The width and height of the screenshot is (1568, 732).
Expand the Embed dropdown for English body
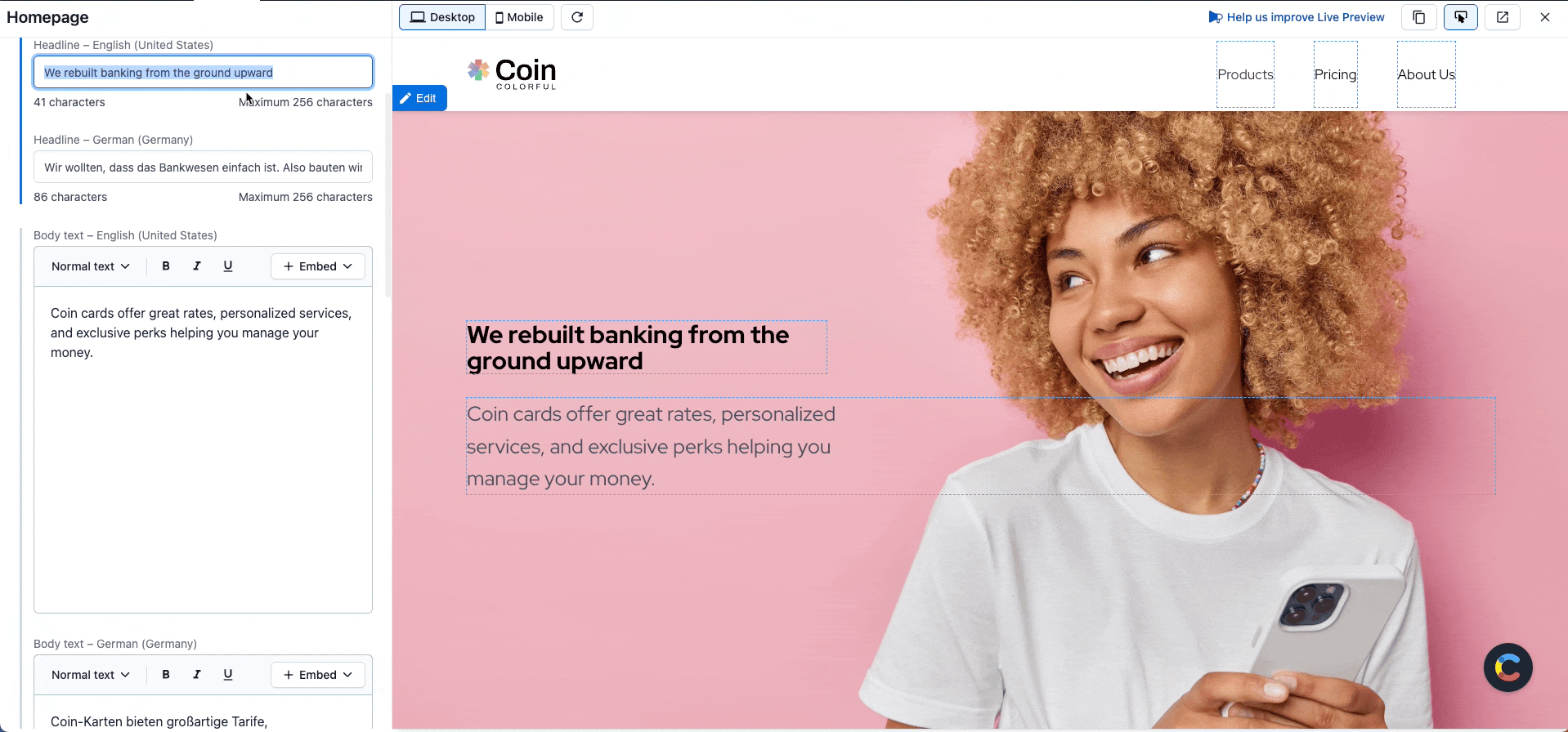pyautogui.click(x=318, y=266)
